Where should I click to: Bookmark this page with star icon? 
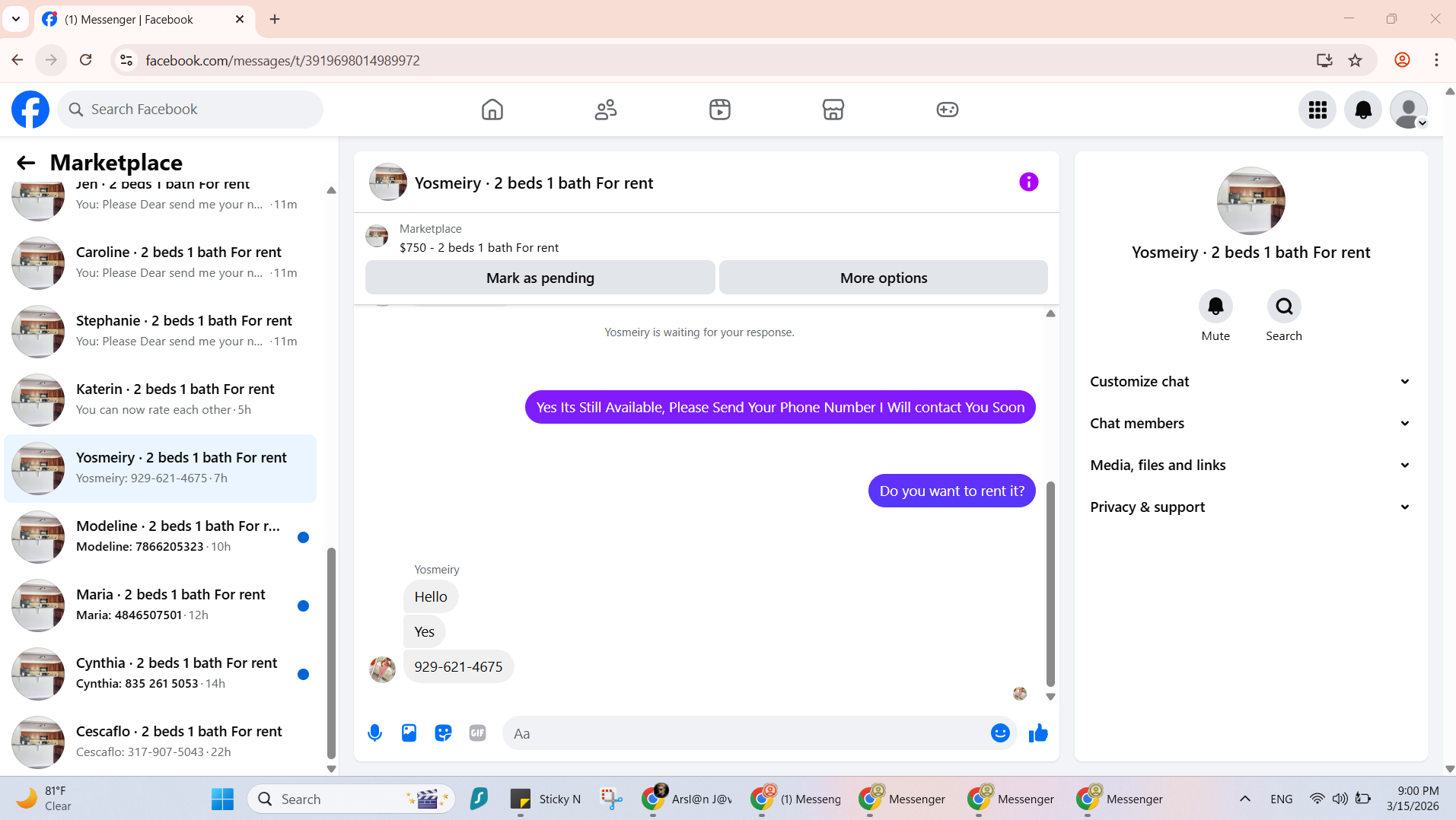tap(1355, 60)
